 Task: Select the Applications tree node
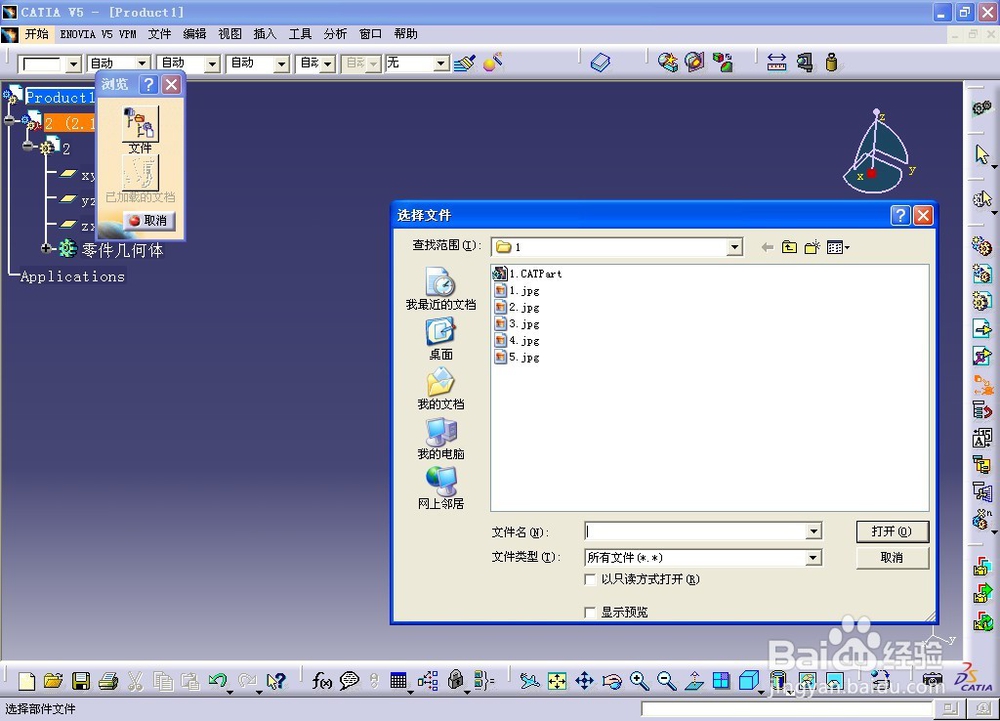tap(73, 277)
